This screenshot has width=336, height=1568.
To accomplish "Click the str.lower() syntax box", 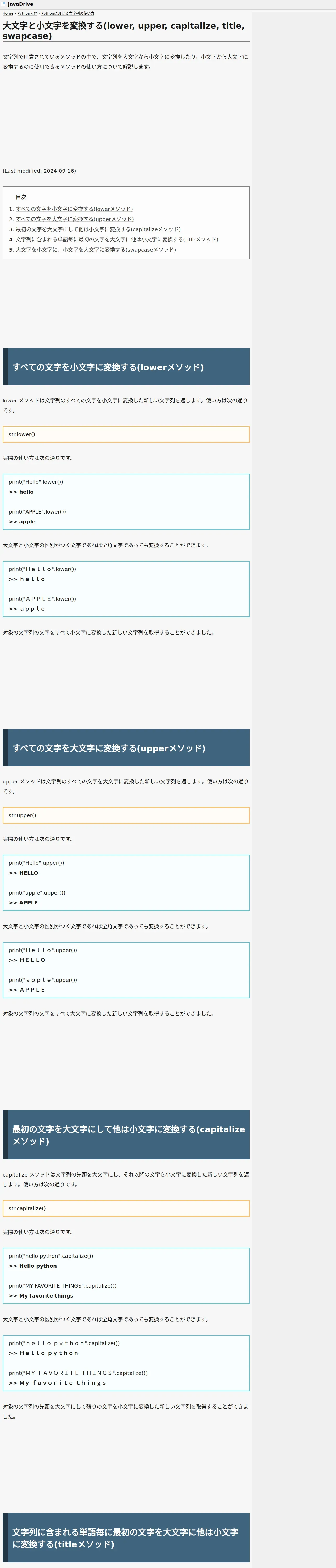I will 126,435.
